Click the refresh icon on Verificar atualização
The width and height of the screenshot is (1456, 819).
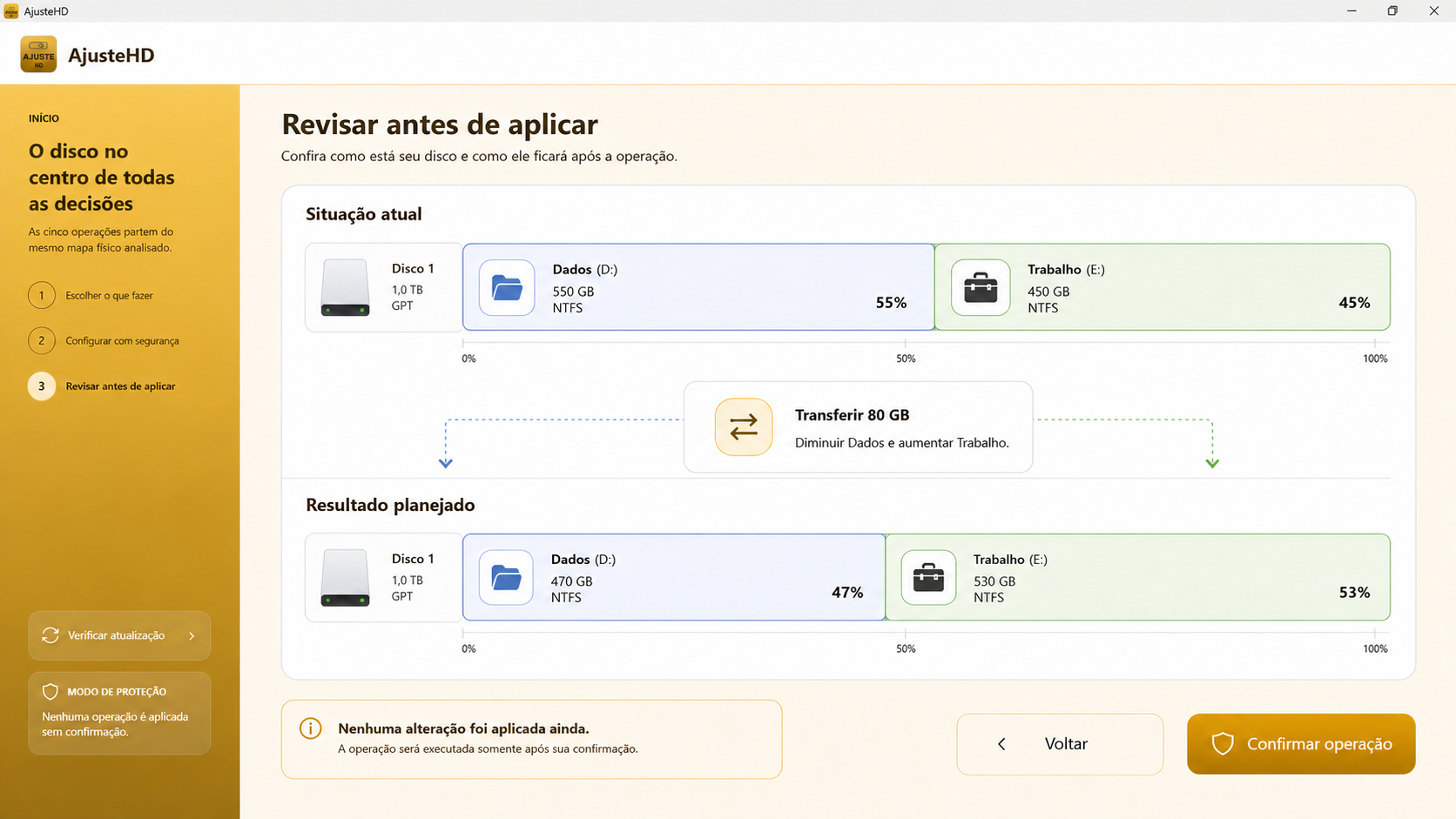click(51, 635)
